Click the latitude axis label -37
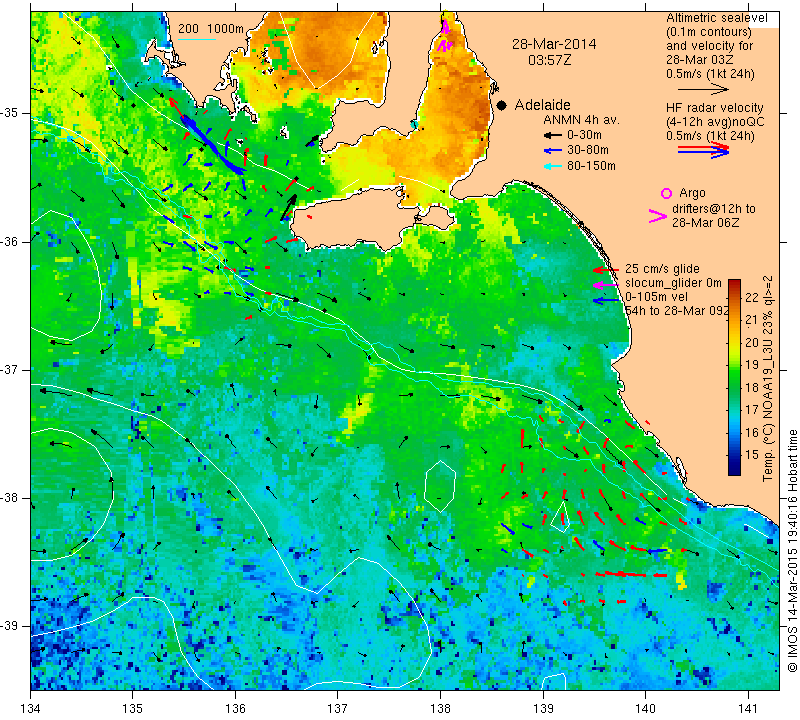The image size is (800, 720). click(x=10, y=369)
